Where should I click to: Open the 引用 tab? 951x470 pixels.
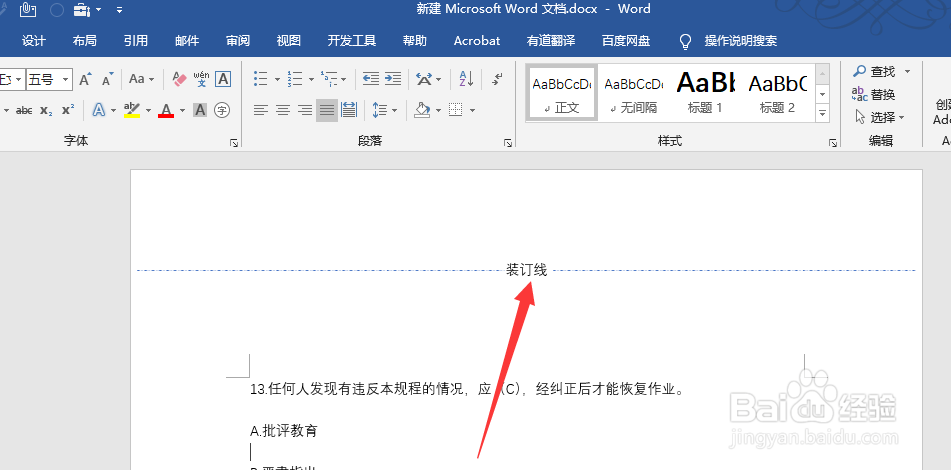136,41
